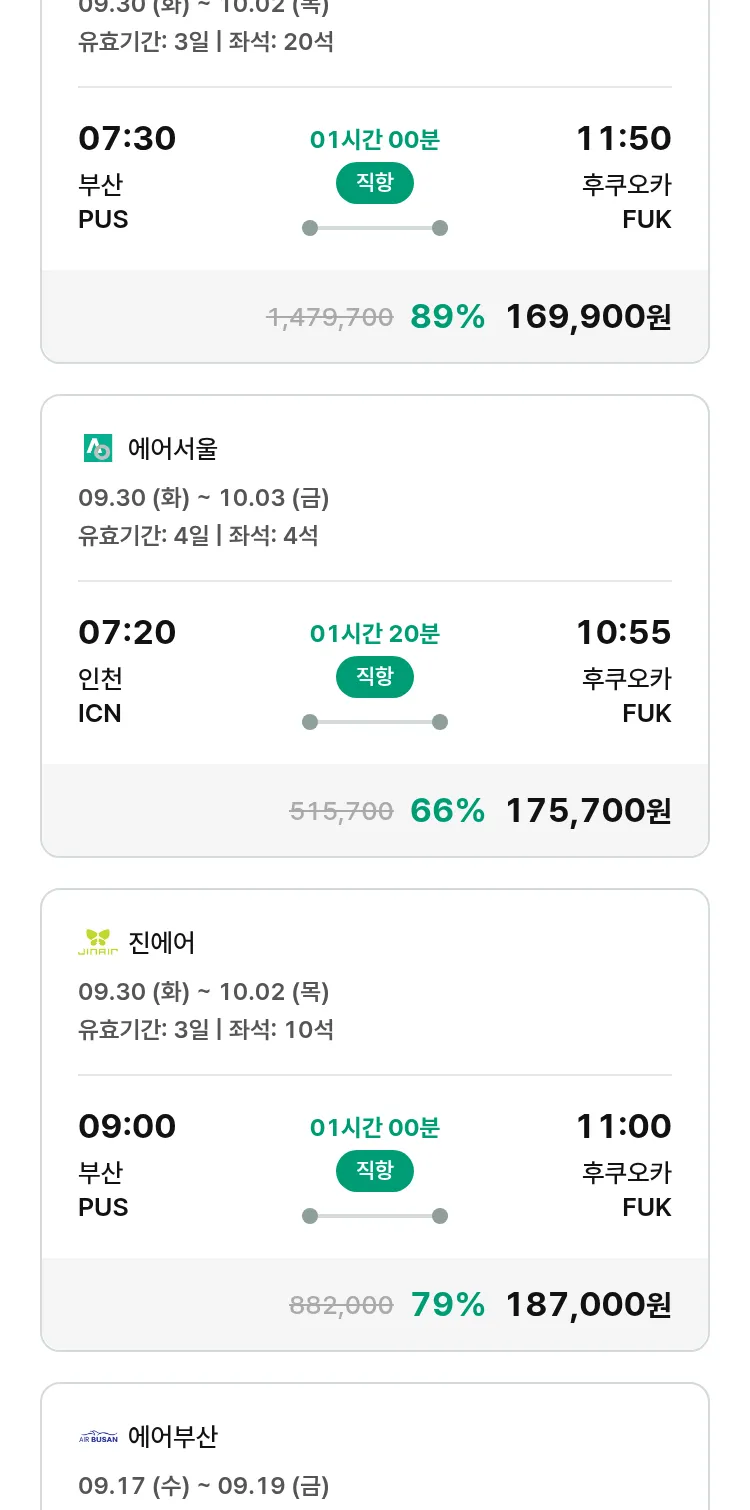The height and width of the screenshot is (1510, 750).
Task: Click the 01시간 20분 flight duration
Action: click(374, 634)
